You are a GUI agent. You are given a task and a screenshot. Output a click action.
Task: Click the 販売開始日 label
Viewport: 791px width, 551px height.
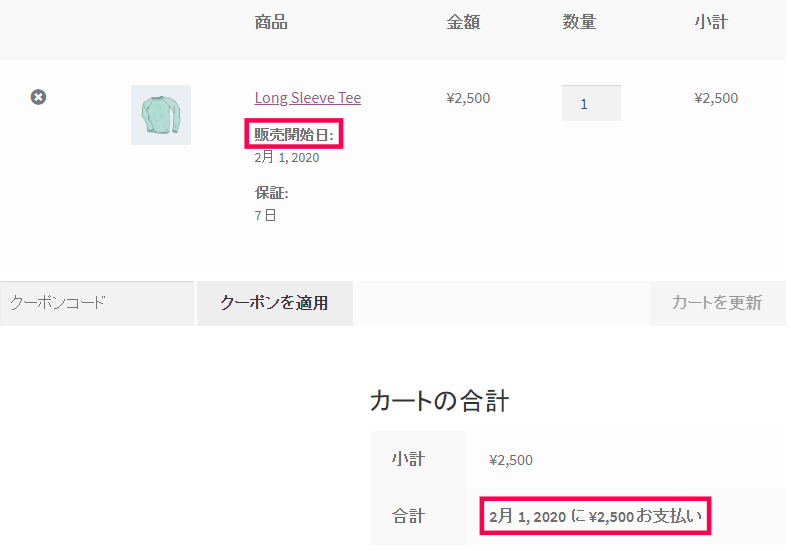tap(294, 135)
